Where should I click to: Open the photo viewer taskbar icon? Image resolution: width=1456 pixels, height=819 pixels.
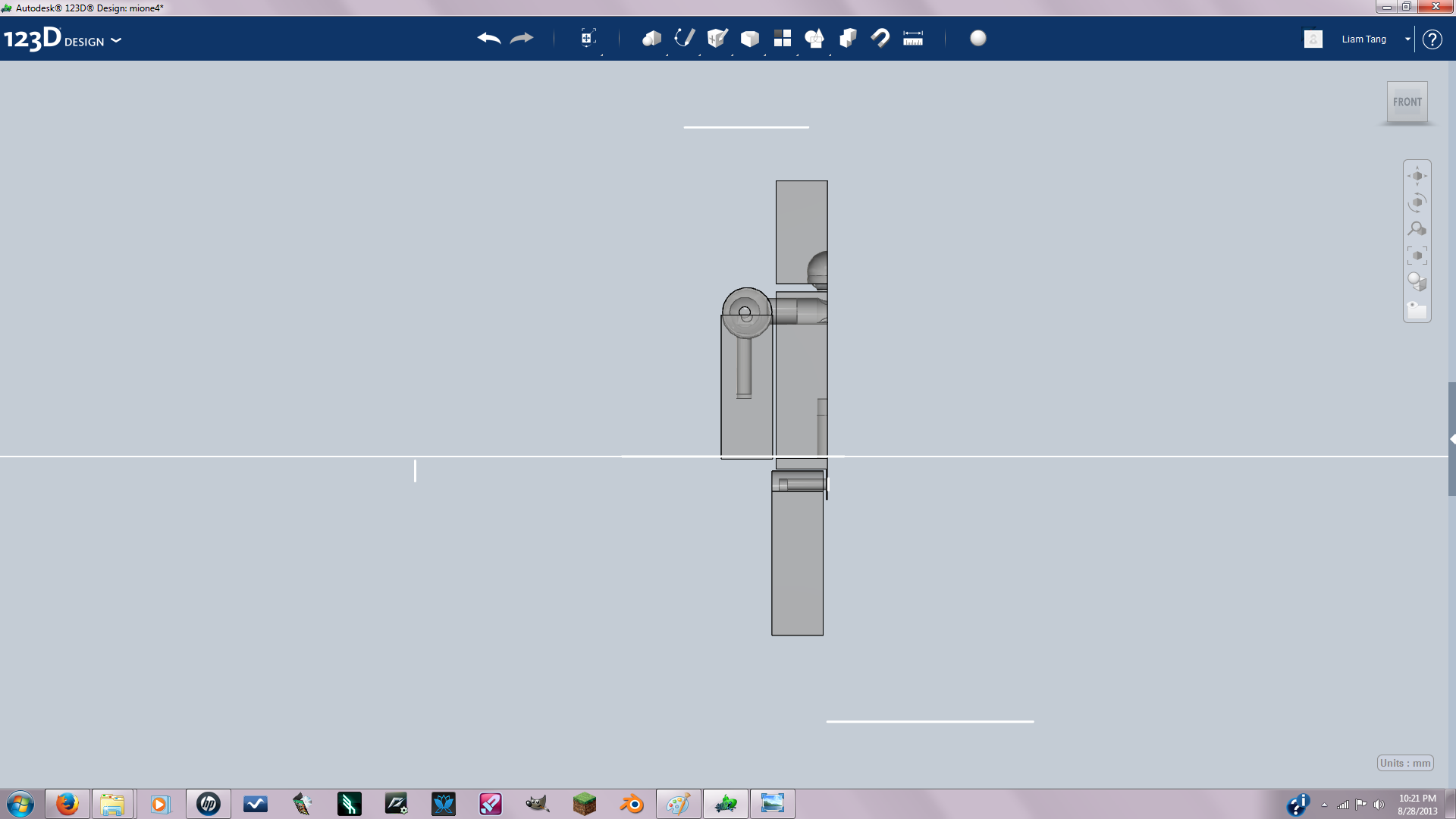(773, 804)
